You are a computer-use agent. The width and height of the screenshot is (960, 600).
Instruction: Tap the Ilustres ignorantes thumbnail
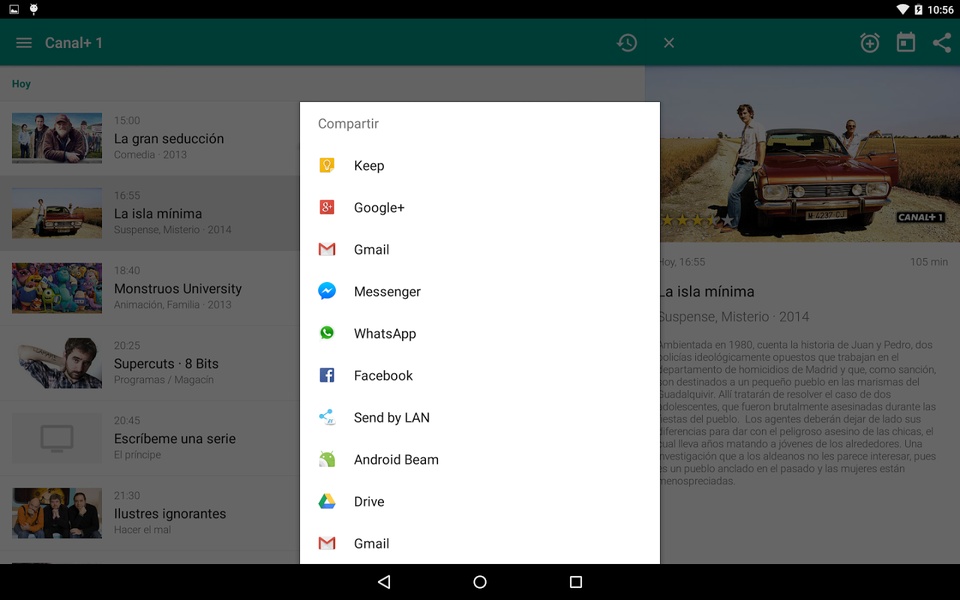point(57,513)
